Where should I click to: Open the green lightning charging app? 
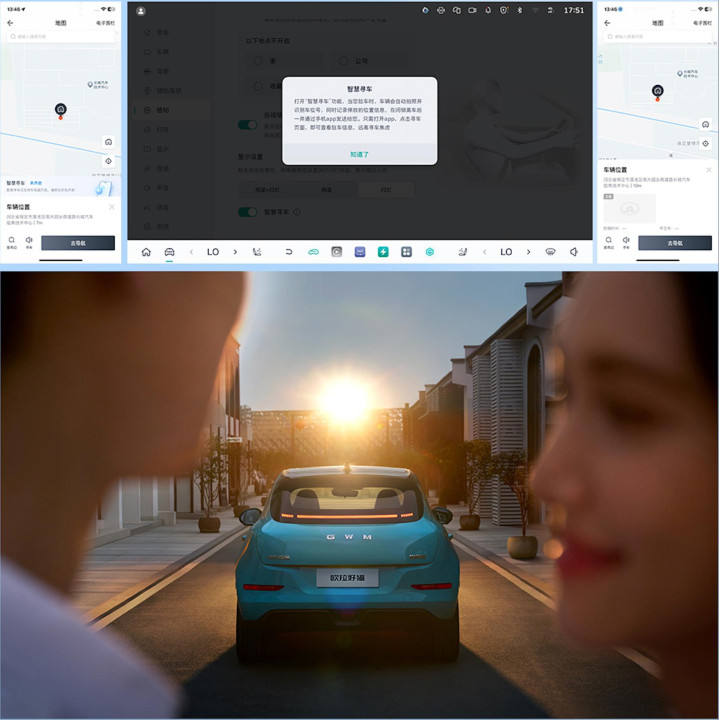(383, 252)
